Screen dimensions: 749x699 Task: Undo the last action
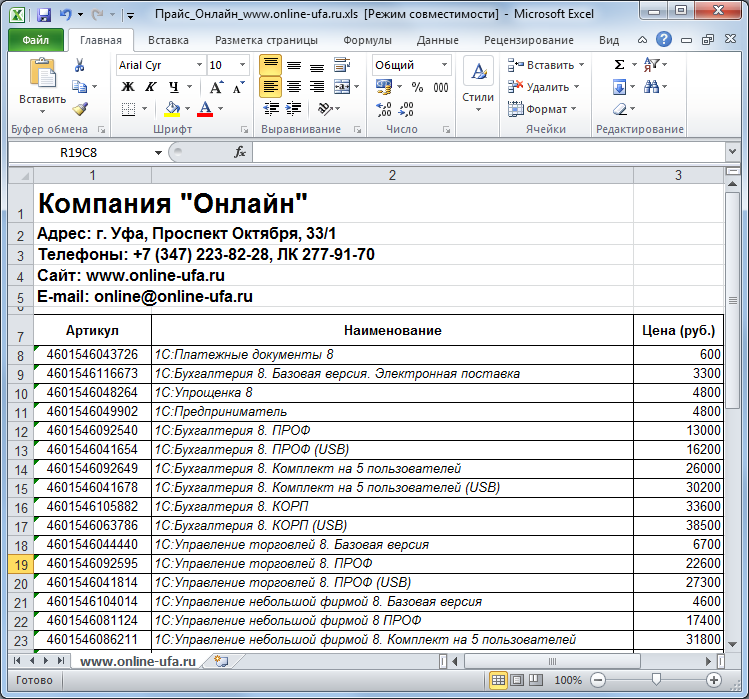tap(66, 14)
